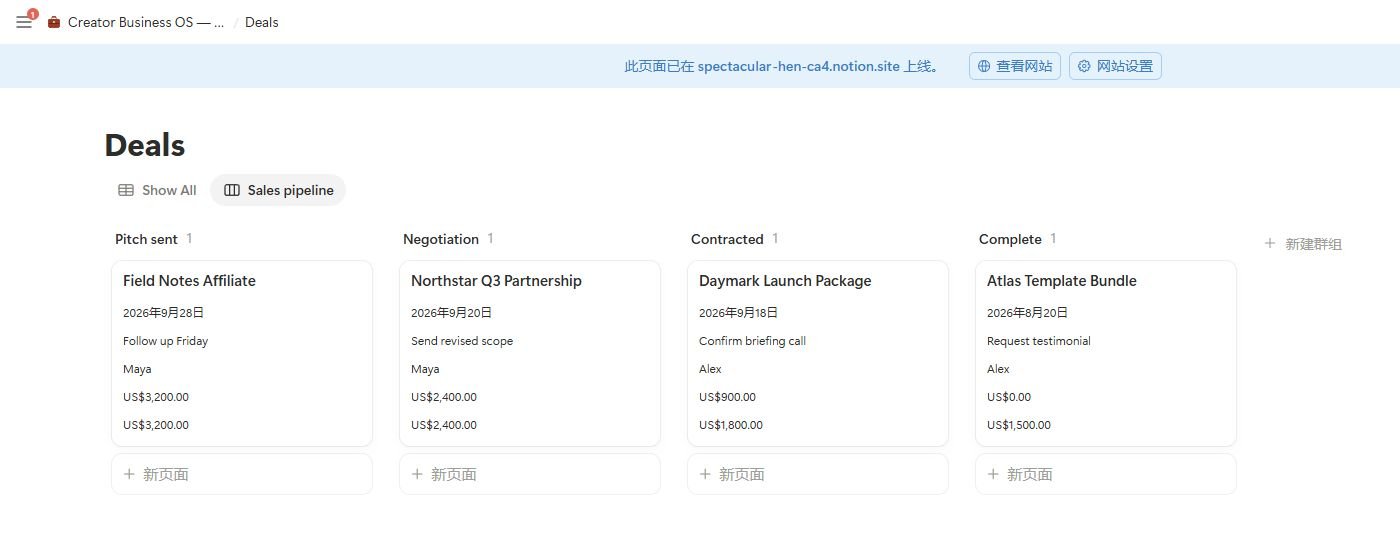Open the Daymark Launch Package card
The width and height of the screenshot is (1400, 560).
pyautogui.click(x=818, y=353)
